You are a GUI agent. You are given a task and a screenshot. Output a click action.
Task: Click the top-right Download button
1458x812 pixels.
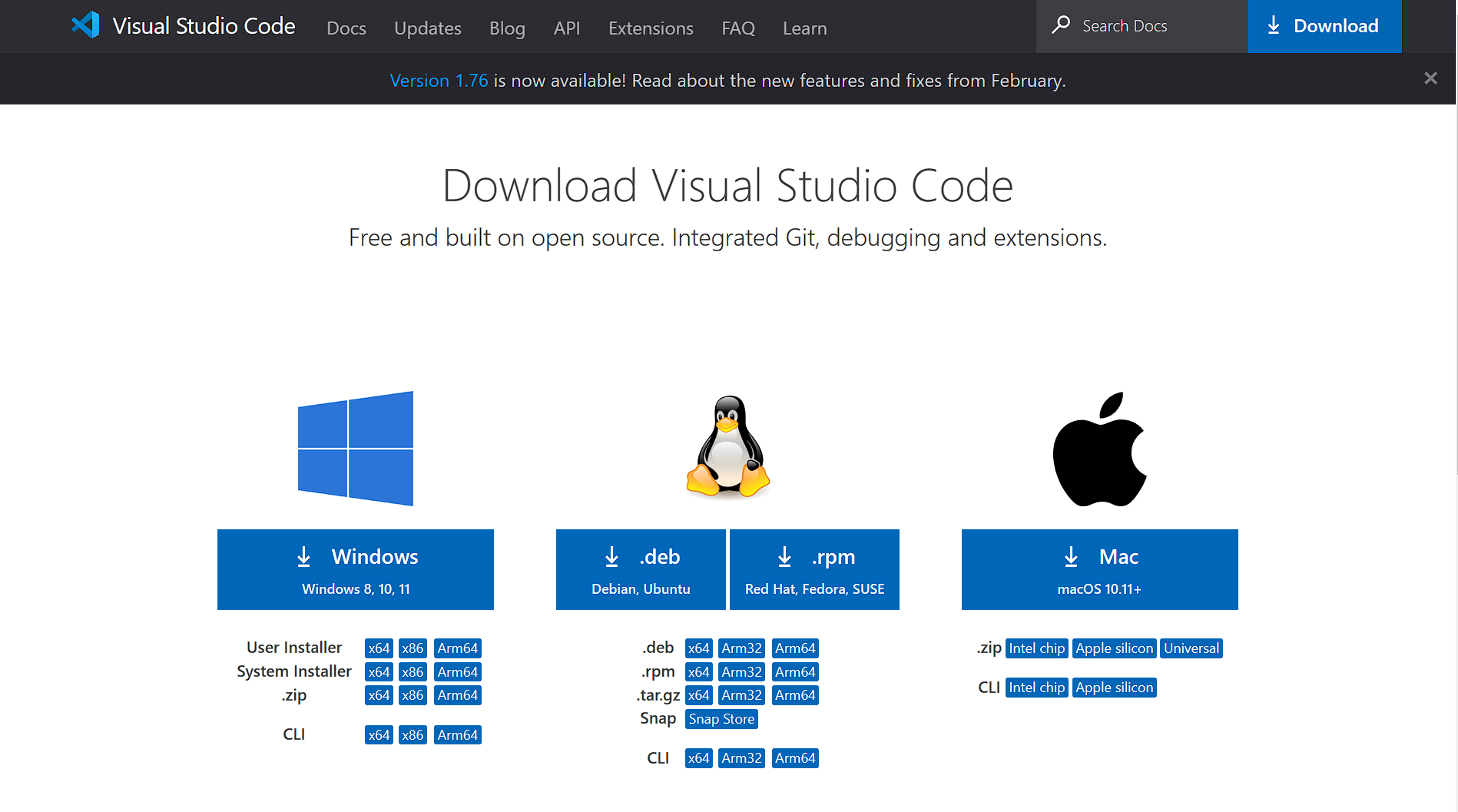coord(1324,26)
